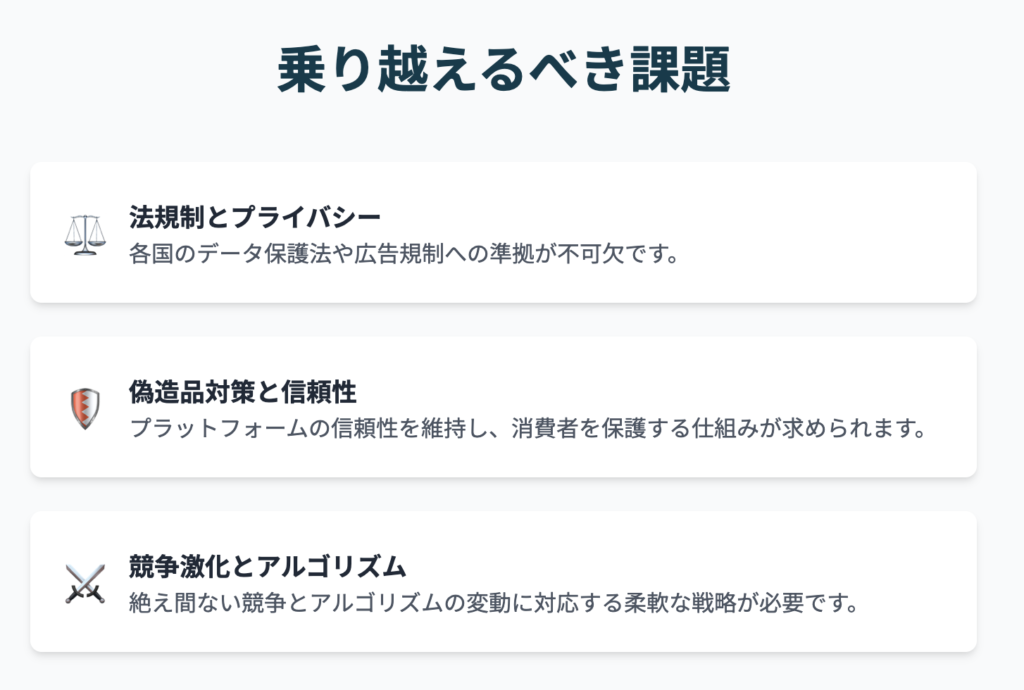Click the red shield icon
This screenshot has height=690, width=1024.
(85, 409)
